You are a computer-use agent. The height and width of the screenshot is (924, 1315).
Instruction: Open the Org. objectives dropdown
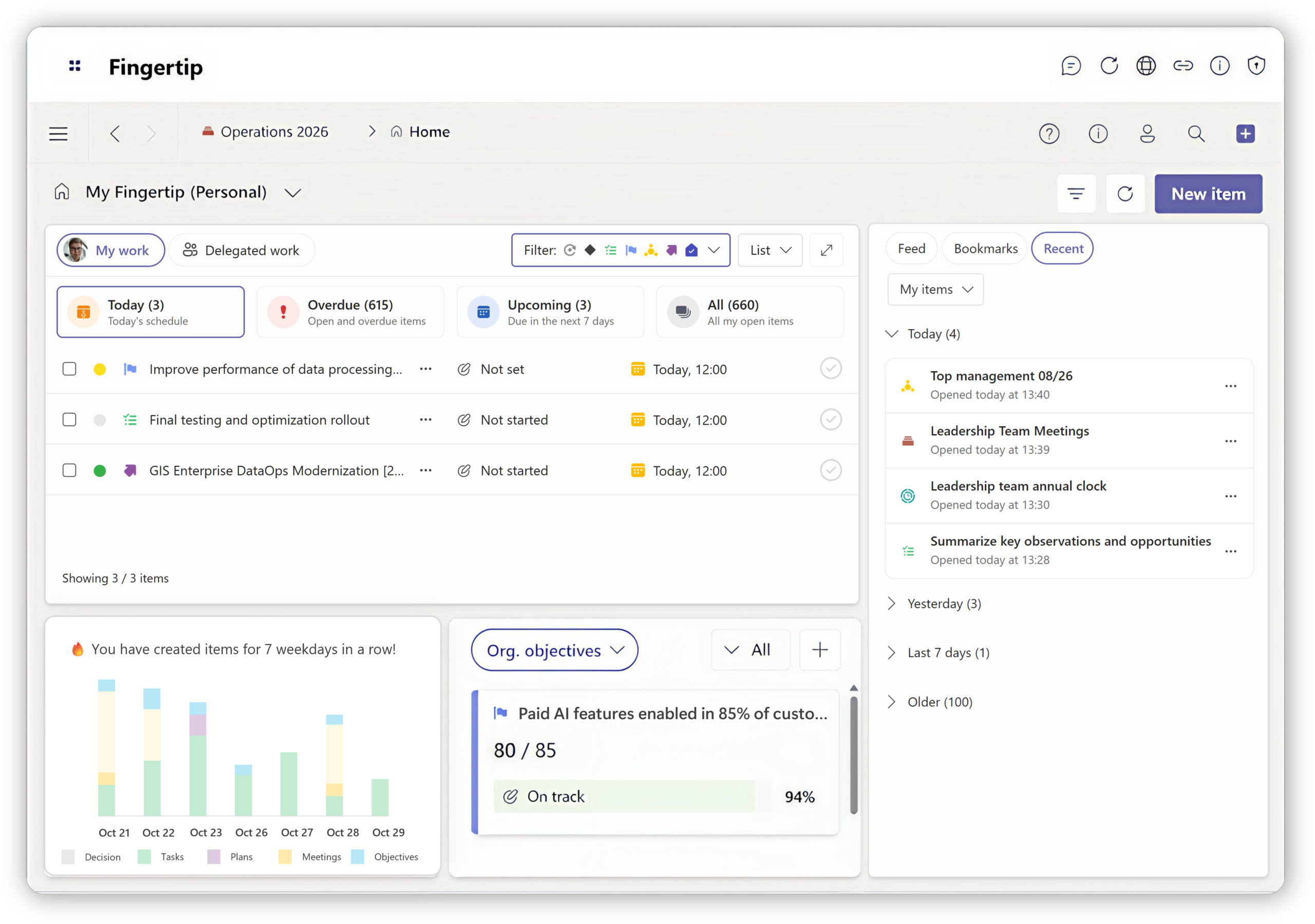pos(554,650)
